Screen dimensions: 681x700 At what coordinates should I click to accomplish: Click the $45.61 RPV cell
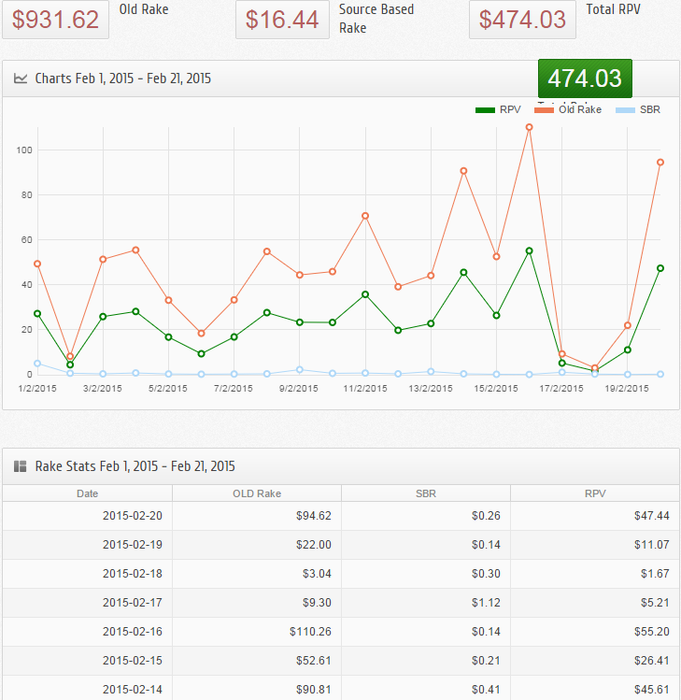(595, 688)
